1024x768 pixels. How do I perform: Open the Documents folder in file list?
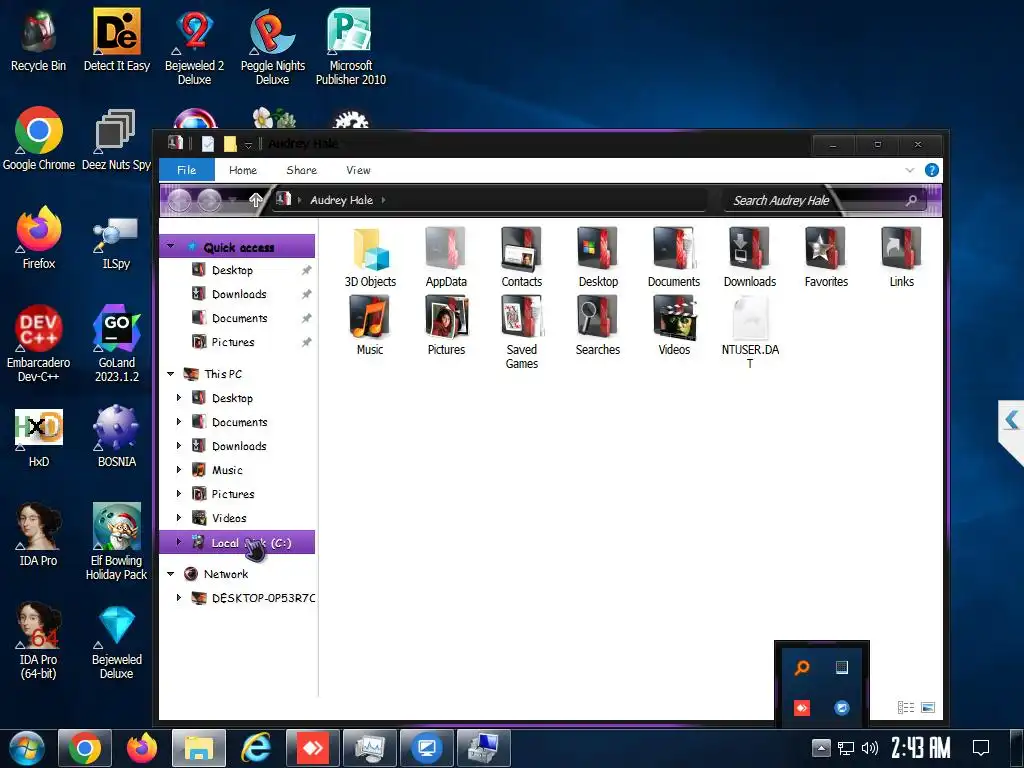(673, 257)
